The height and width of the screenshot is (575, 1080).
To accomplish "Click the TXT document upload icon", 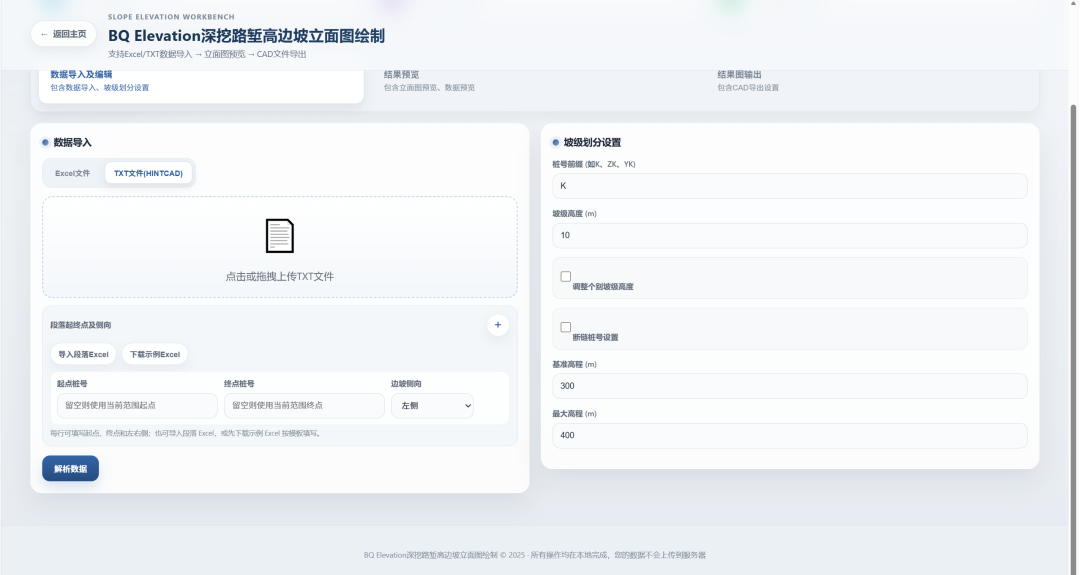I will coord(280,236).
